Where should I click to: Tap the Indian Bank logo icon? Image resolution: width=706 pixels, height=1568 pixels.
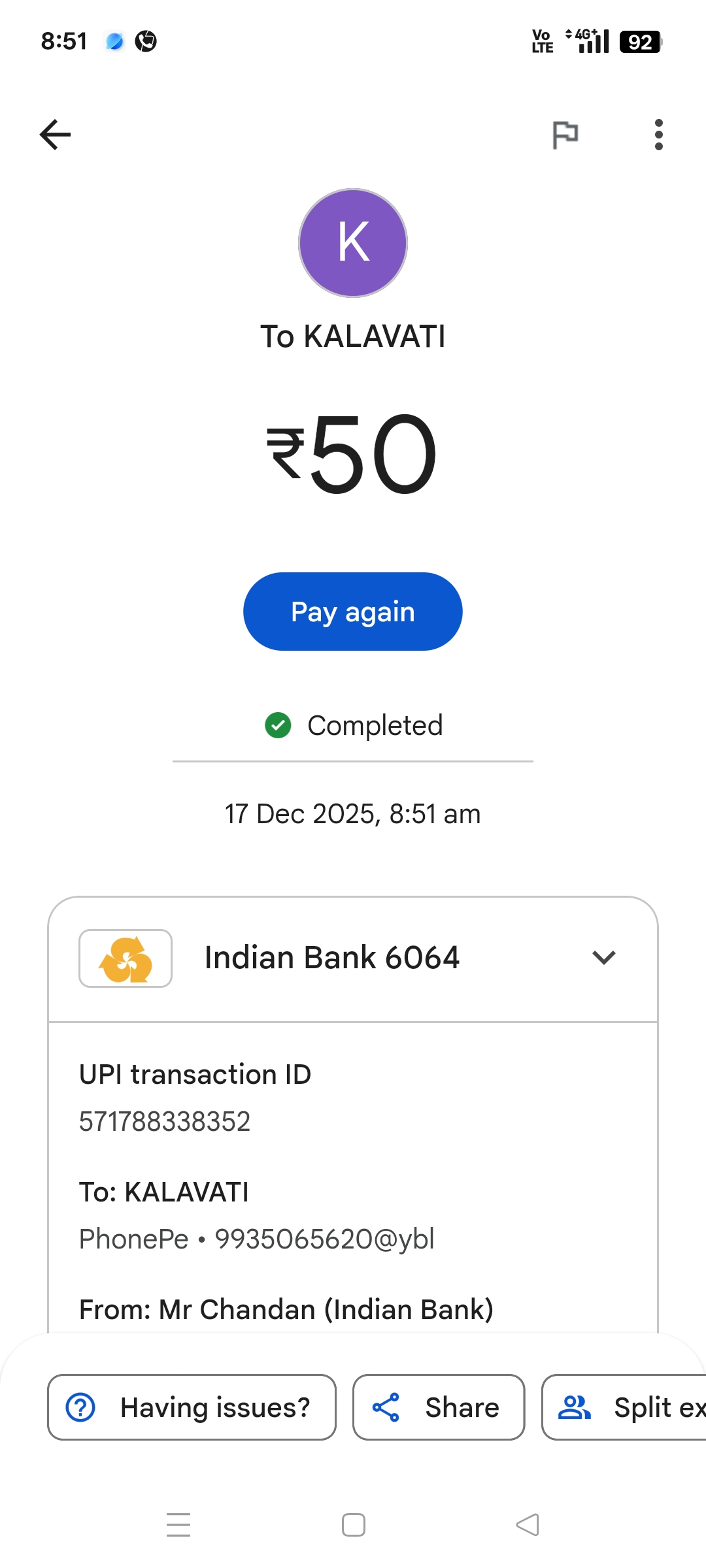click(126, 958)
